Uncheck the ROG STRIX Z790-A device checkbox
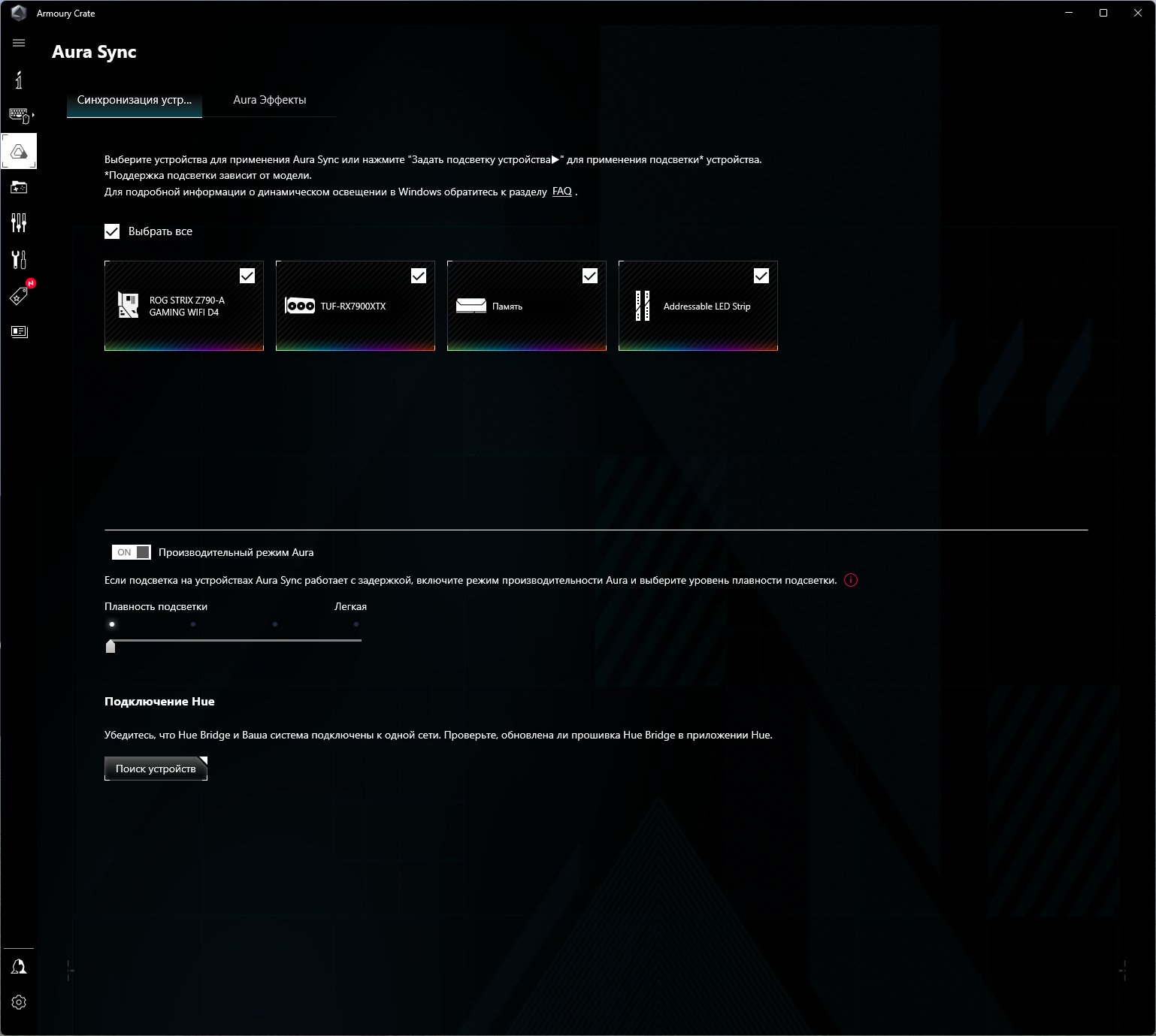1156x1036 pixels. [247, 276]
